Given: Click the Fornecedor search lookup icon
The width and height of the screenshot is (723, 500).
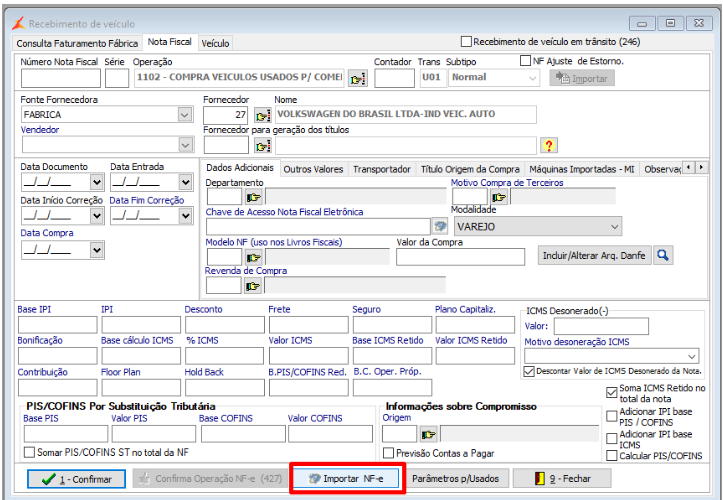Looking at the screenshot, I should 263,115.
